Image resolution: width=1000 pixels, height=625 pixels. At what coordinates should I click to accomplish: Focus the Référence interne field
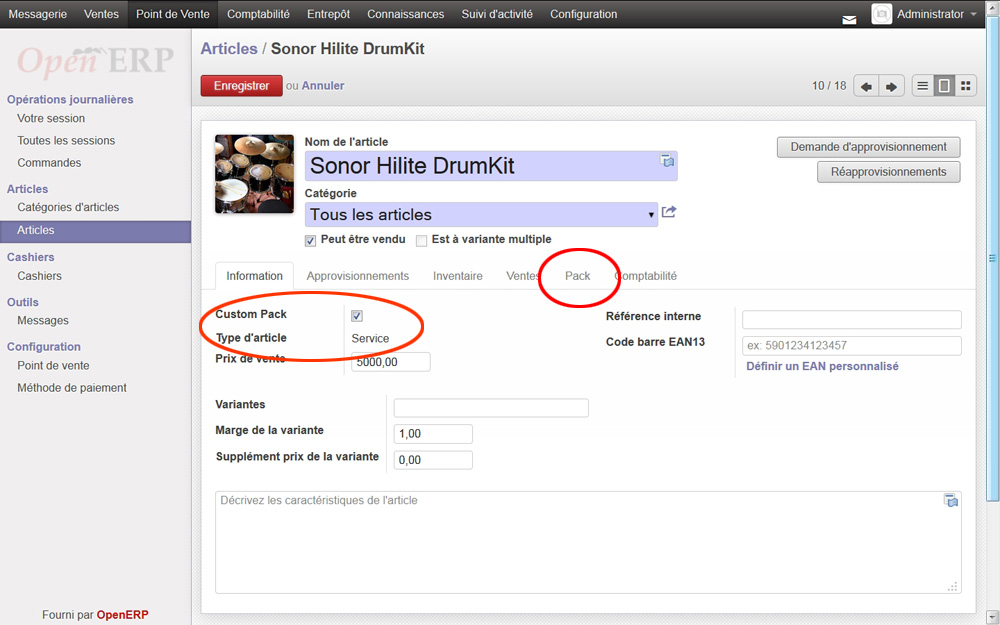pyautogui.click(x=851, y=320)
